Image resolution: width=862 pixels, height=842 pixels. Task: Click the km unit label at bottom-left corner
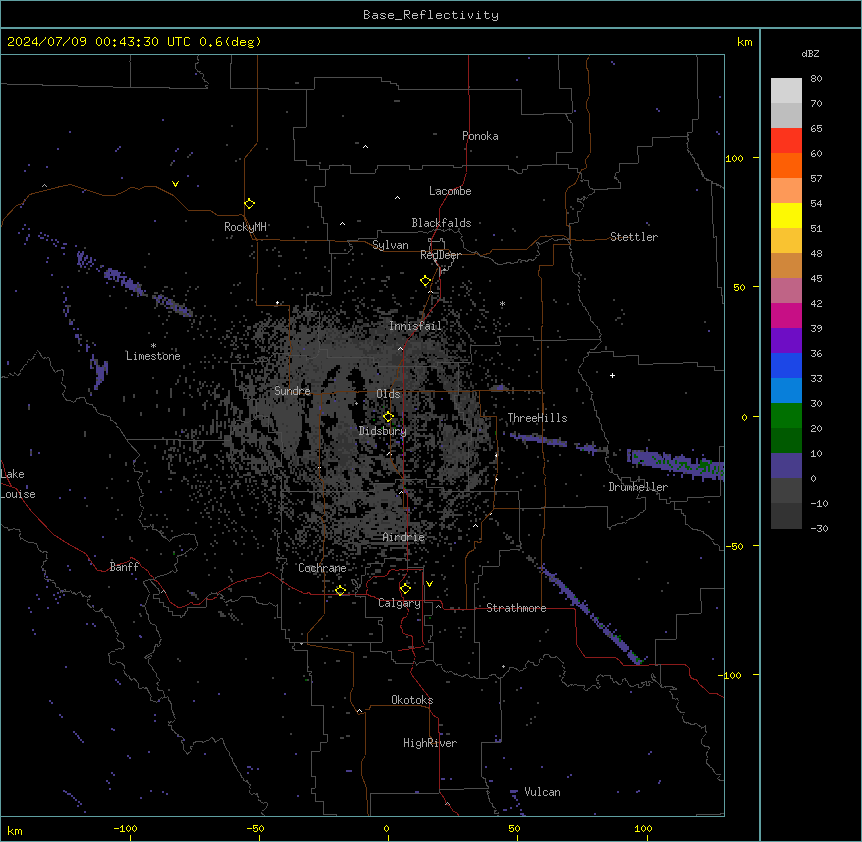pos(15,830)
